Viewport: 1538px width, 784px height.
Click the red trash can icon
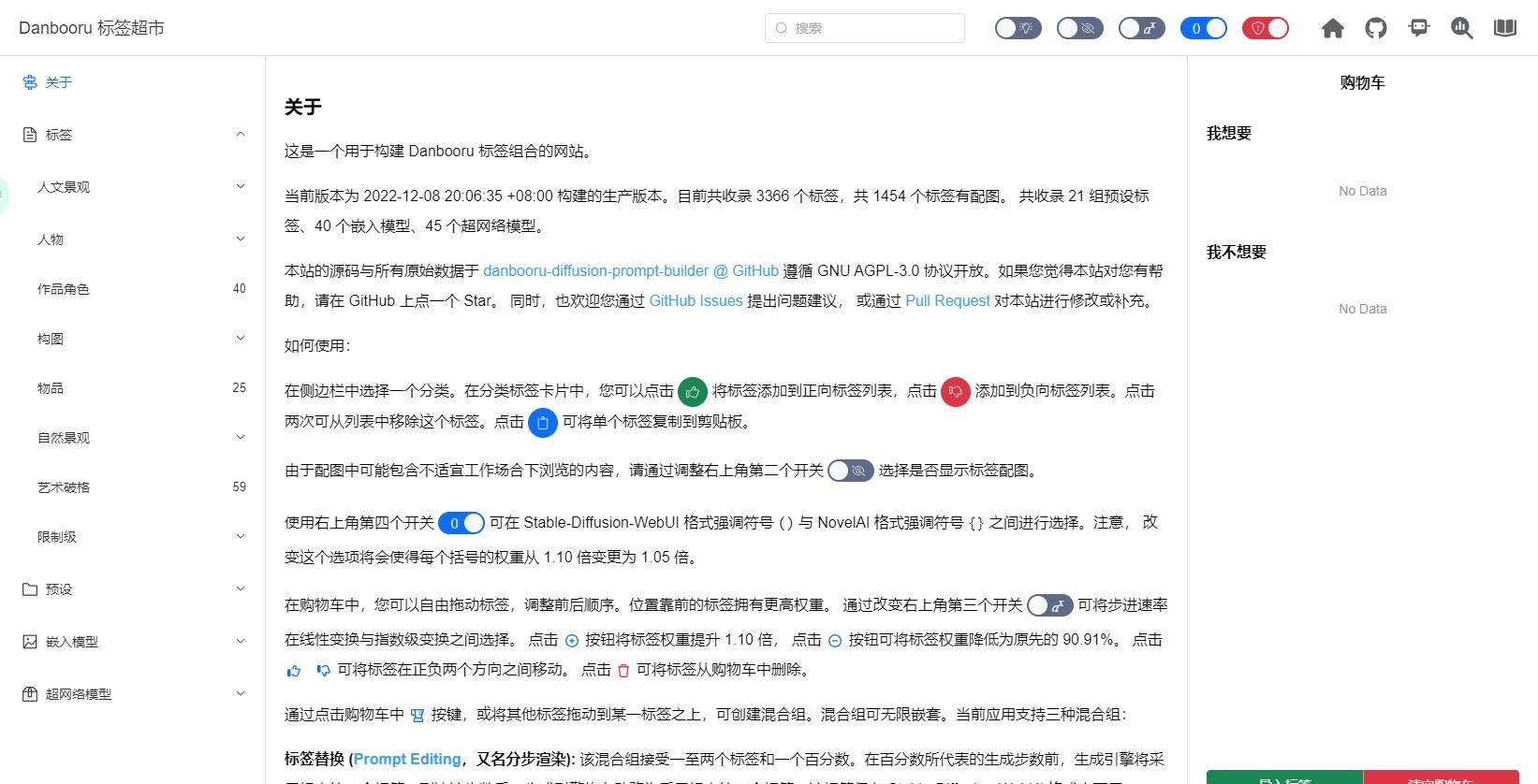coord(623,671)
